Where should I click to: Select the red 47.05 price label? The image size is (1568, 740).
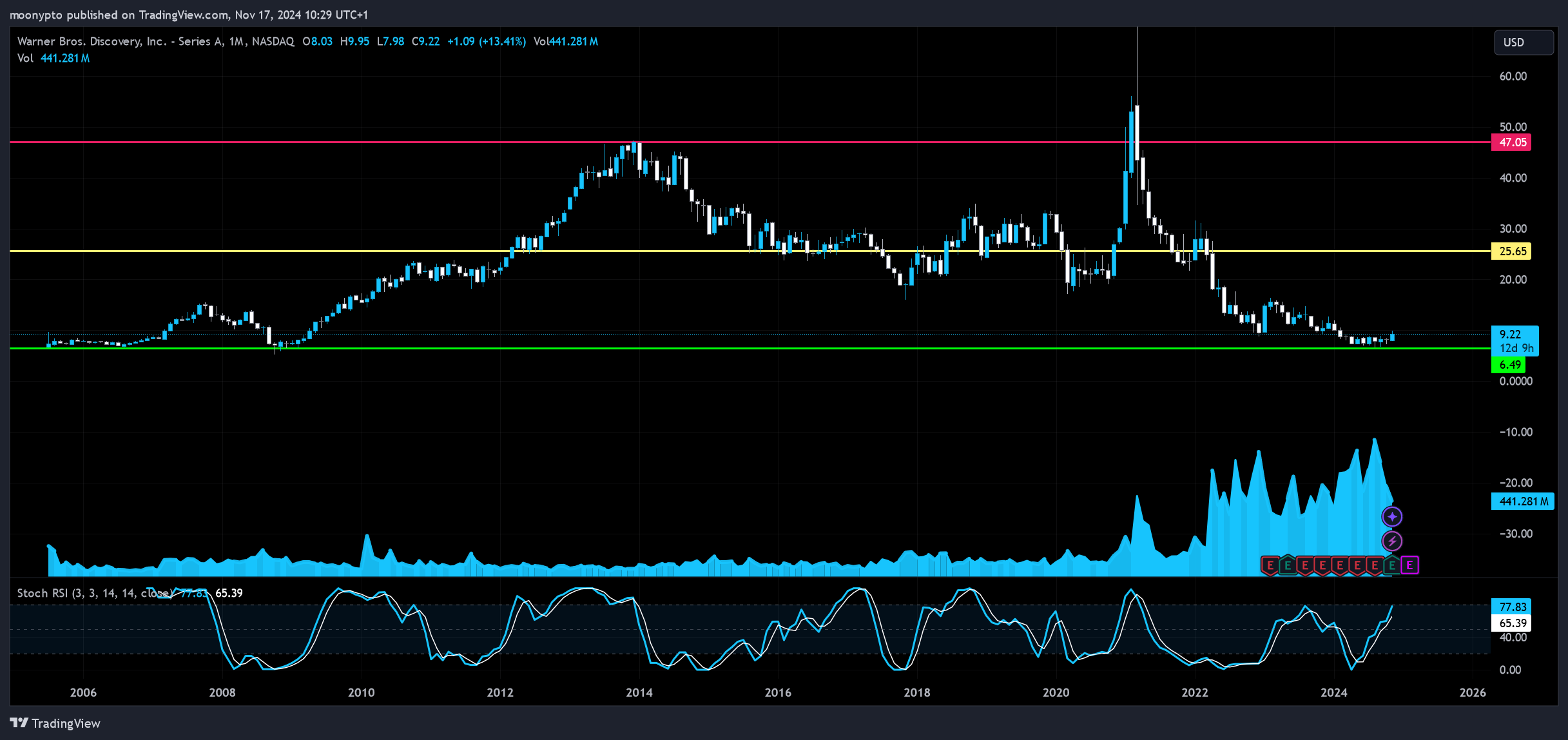pos(1511,142)
